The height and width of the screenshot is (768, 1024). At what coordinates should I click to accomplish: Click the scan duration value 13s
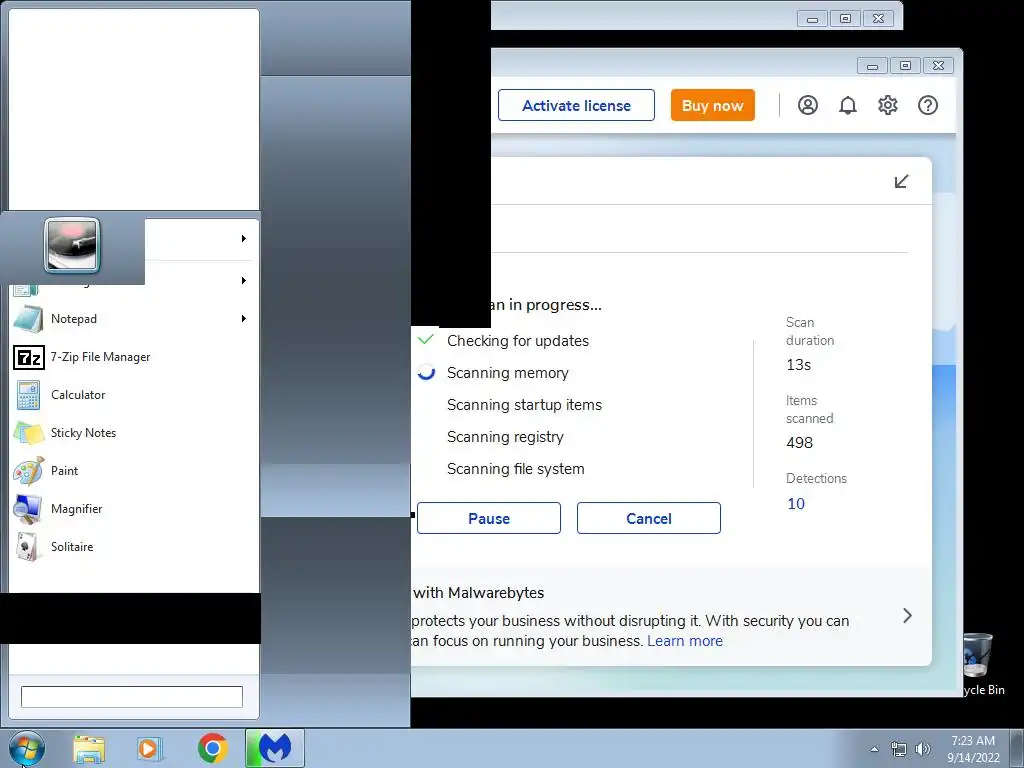[799, 364]
